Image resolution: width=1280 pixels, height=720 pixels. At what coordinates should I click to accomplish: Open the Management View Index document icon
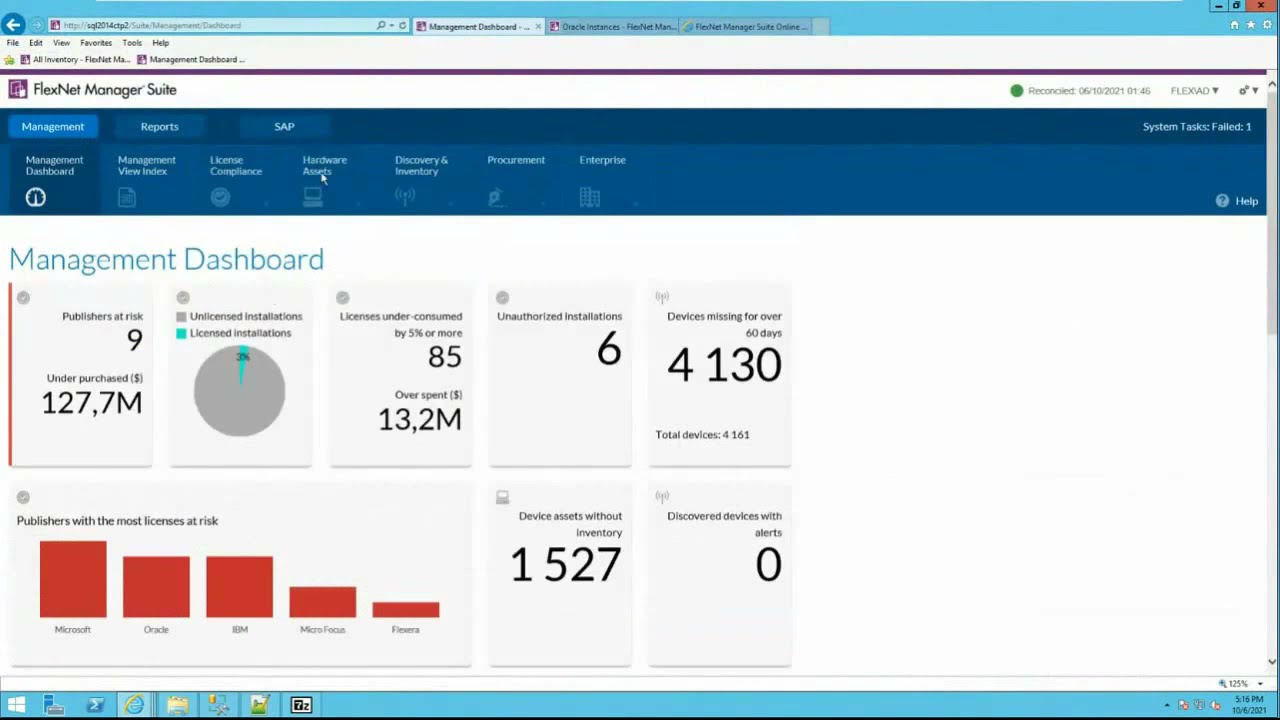127,198
